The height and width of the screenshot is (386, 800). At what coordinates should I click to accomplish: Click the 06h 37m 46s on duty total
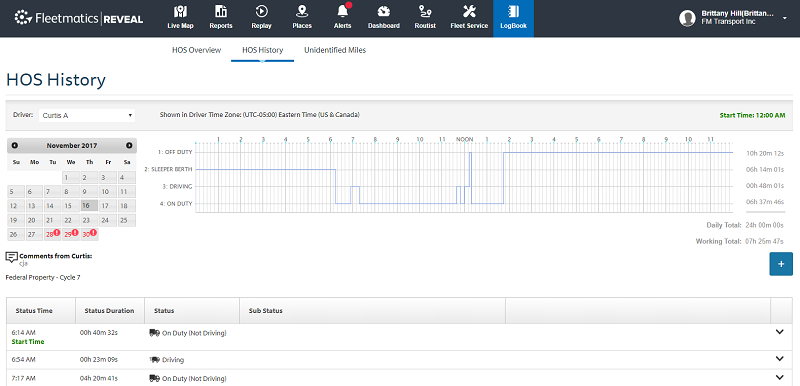pyautogui.click(x=764, y=202)
